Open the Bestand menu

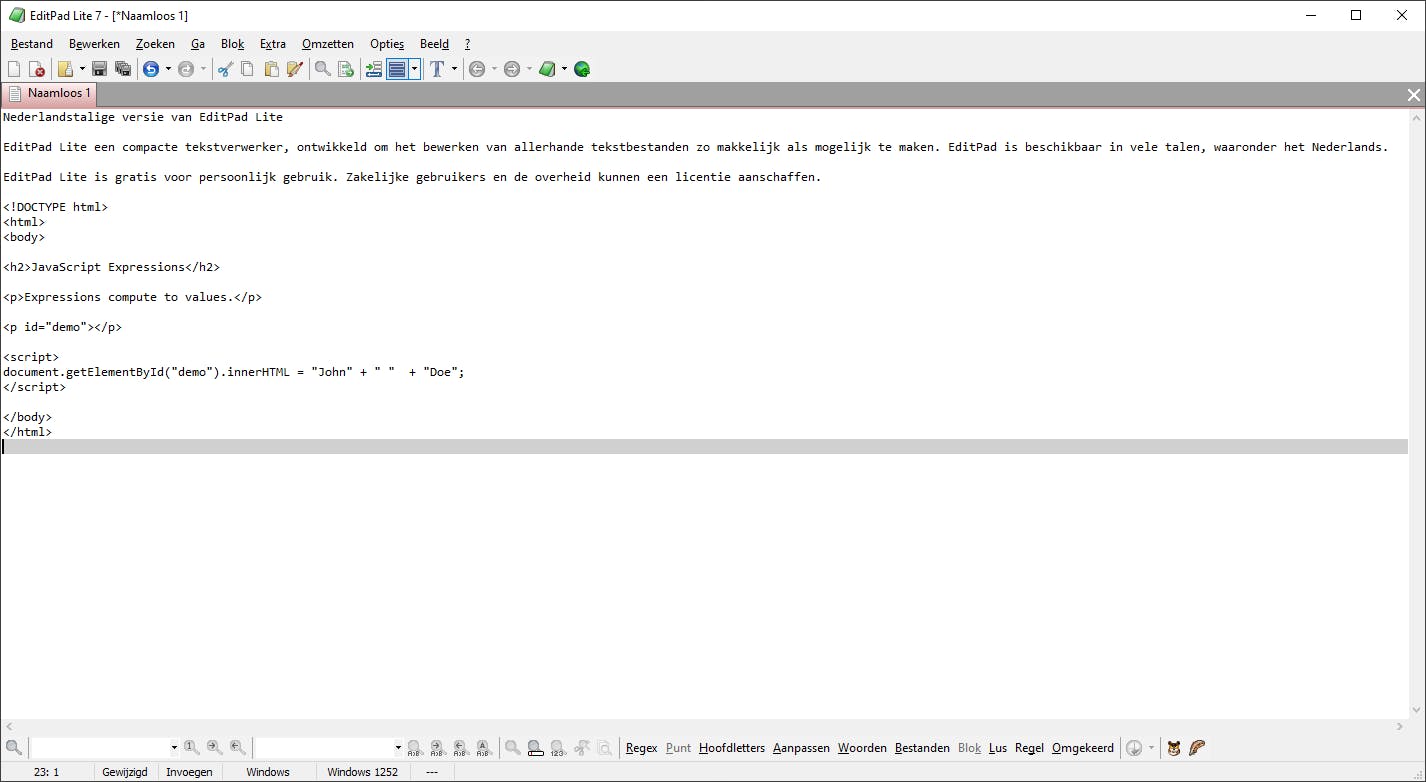tap(32, 44)
